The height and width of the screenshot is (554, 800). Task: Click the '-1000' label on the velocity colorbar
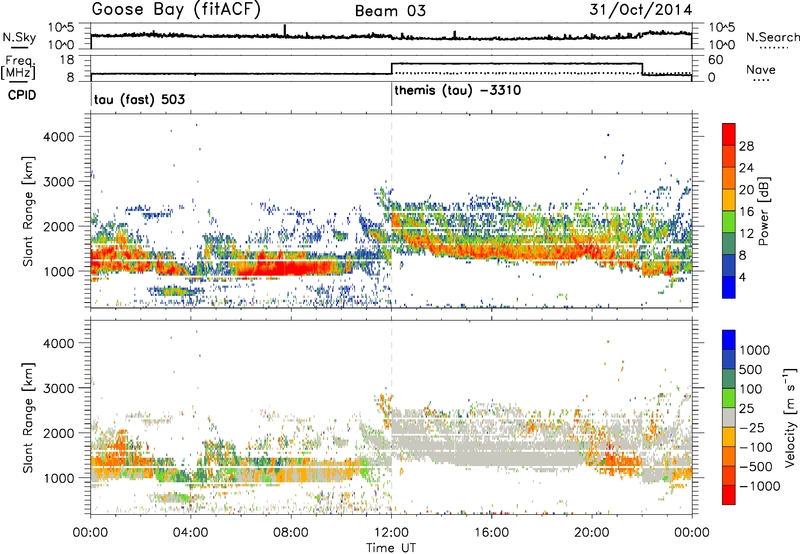759,486
